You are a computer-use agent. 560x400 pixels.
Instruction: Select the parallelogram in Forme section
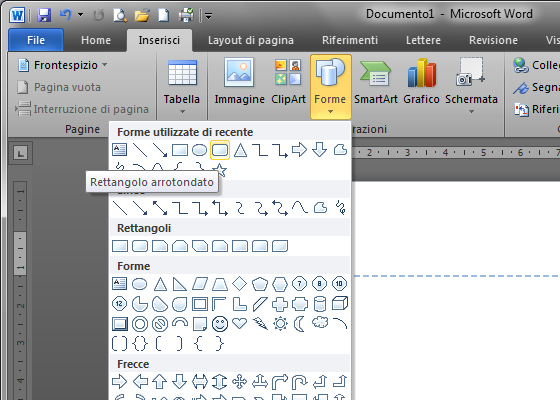point(200,284)
